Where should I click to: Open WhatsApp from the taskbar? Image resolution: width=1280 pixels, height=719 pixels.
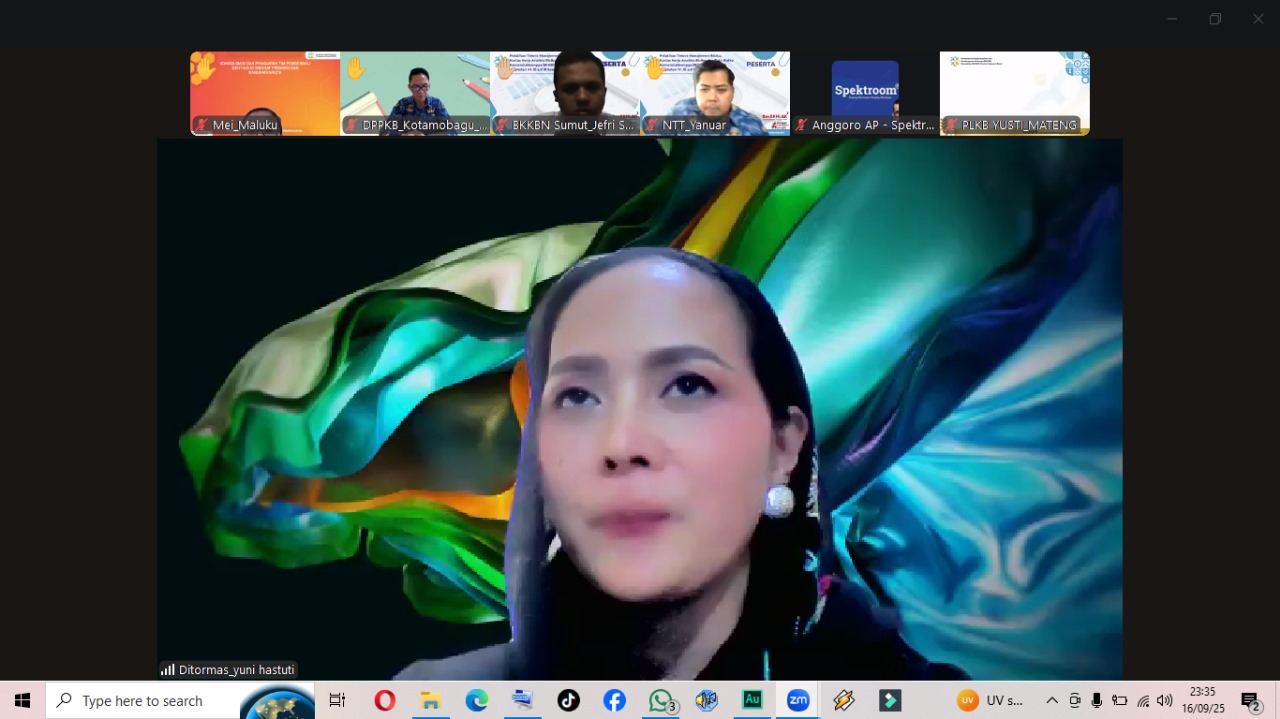coord(661,701)
